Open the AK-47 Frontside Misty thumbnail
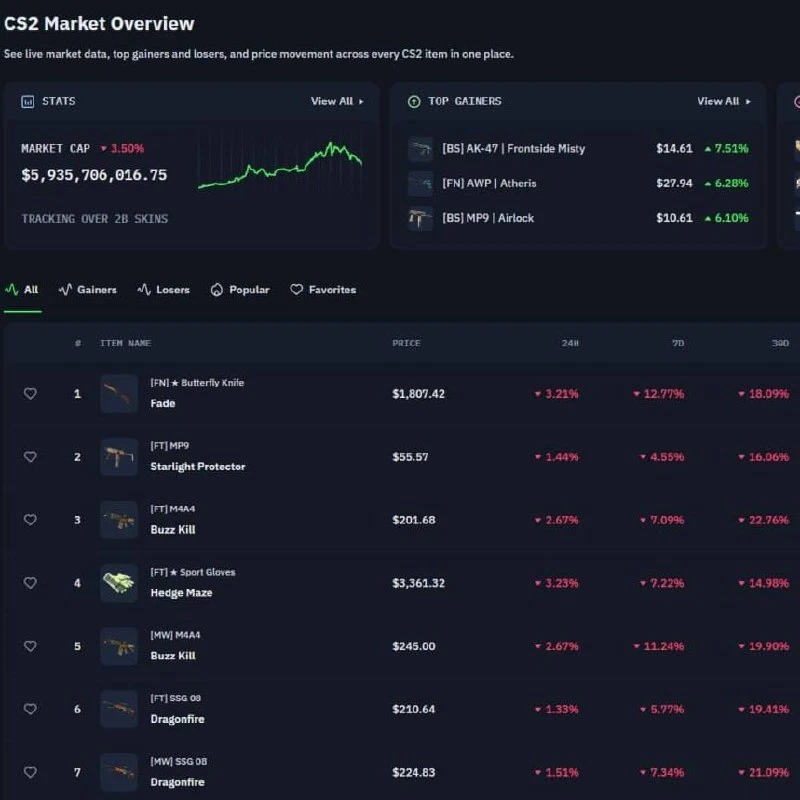 point(420,149)
